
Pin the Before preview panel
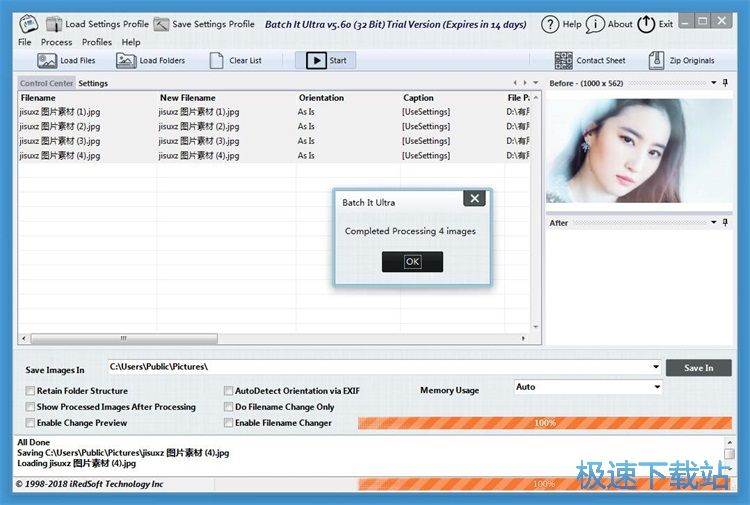tap(725, 83)
